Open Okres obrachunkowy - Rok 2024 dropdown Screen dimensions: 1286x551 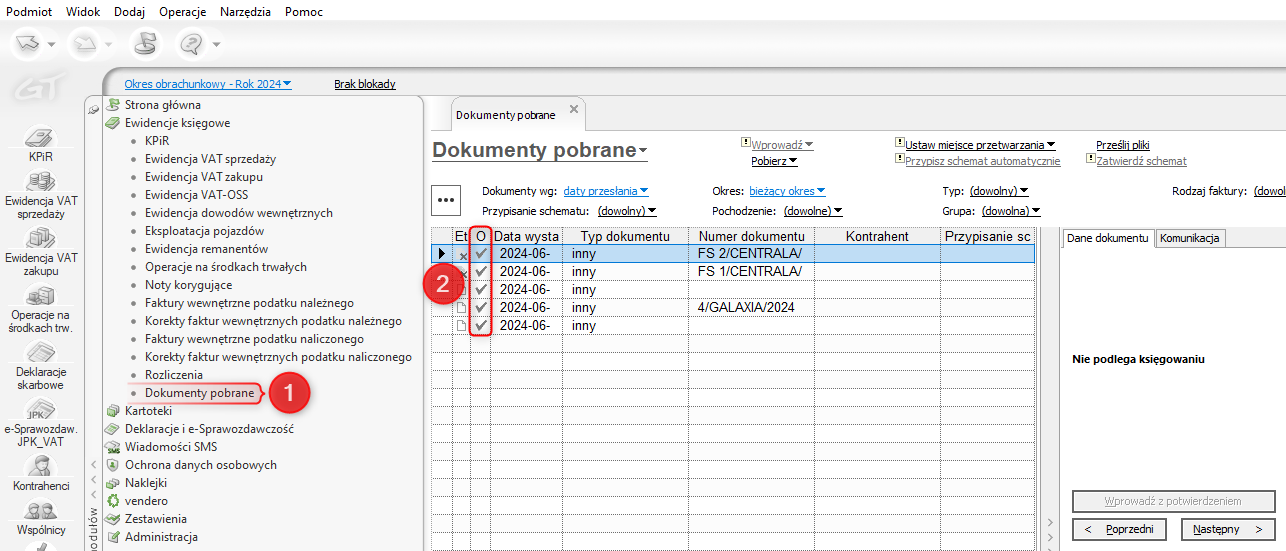click(x=207, y=84)
